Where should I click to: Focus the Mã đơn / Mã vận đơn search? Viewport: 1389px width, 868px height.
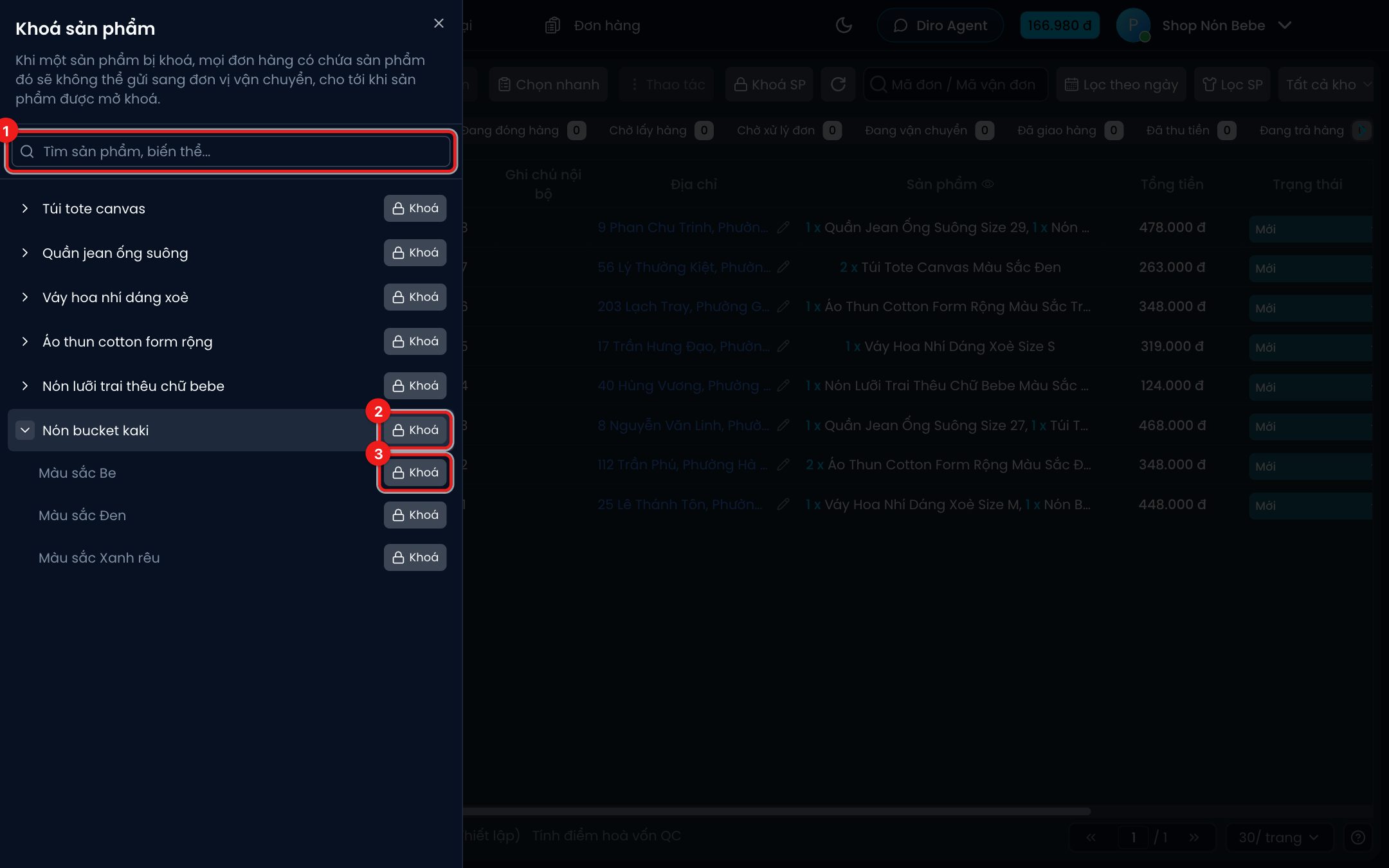955,84
